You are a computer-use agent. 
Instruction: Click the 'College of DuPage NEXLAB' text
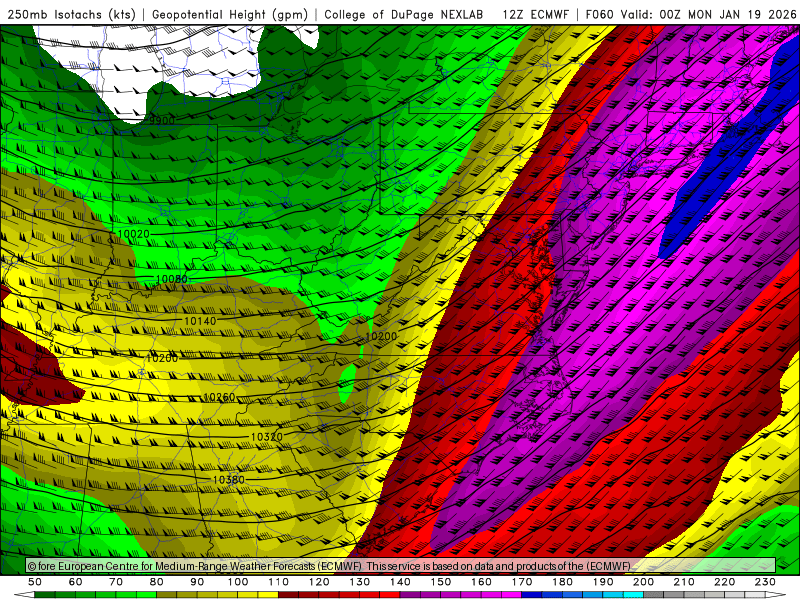click(x=404, y=14)
